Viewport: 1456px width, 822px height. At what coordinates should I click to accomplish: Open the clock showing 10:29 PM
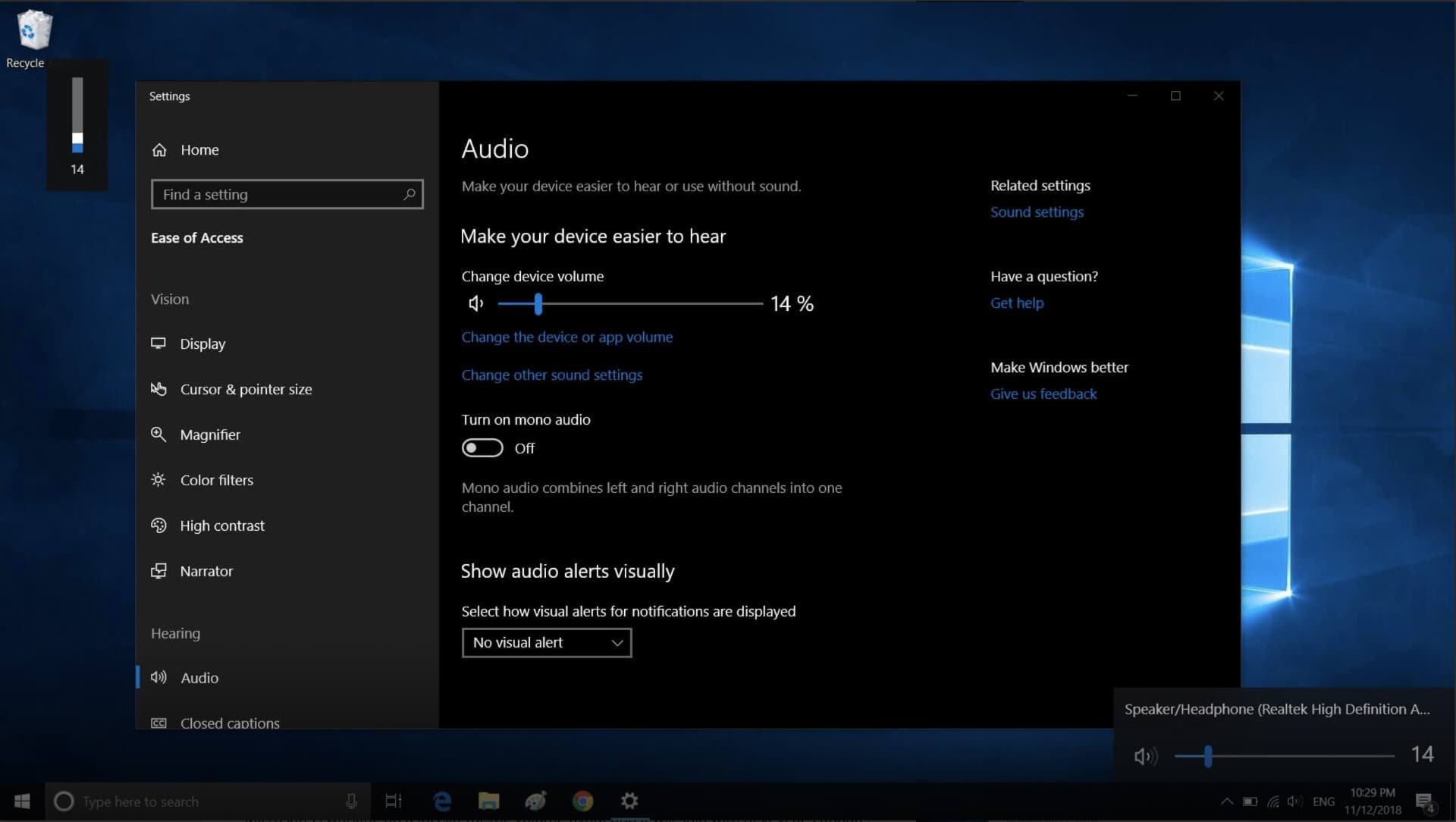(1373, 802)
